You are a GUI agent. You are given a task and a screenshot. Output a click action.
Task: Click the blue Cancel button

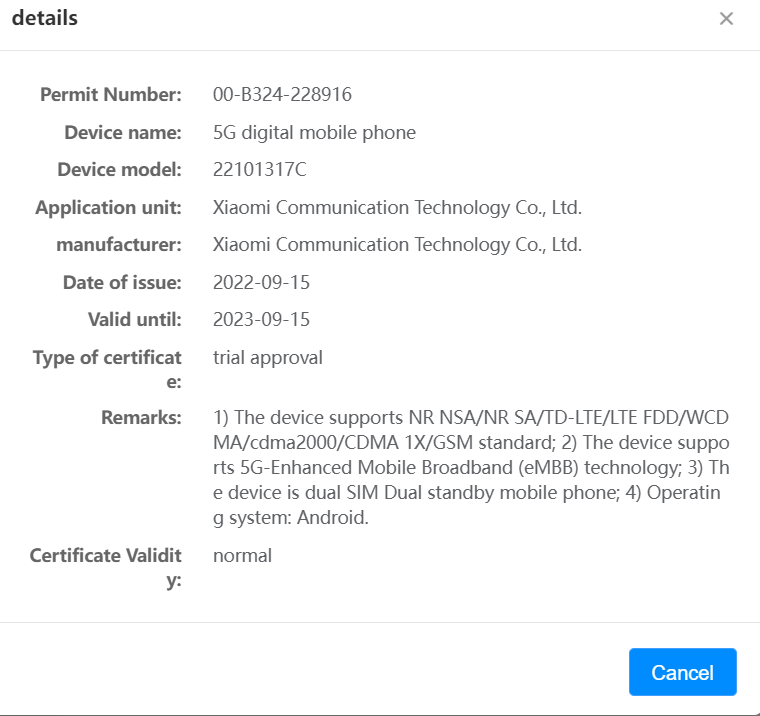coord(682,671)
